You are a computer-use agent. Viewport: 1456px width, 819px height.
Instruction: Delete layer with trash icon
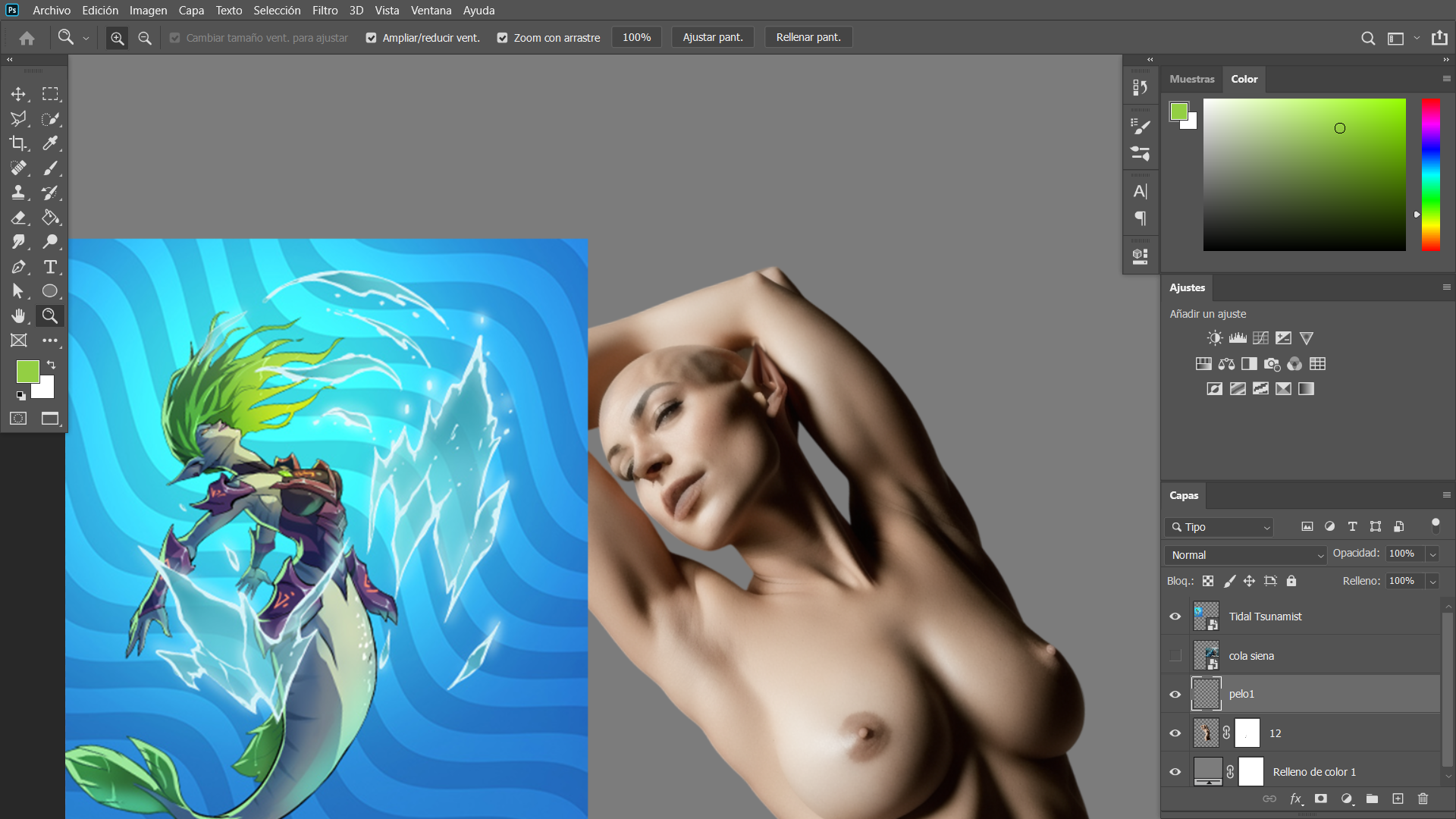(1423, 799)
